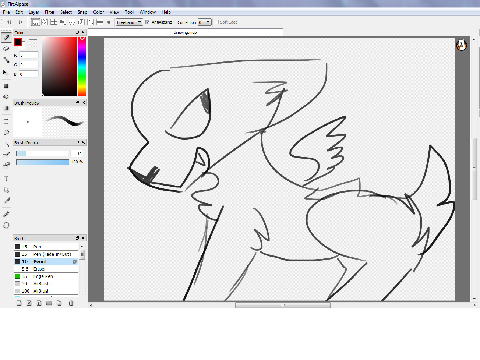This screenshot has width=480, height=360.
Task: Select the Lasso tool
Action: click(x=6, y=132)
